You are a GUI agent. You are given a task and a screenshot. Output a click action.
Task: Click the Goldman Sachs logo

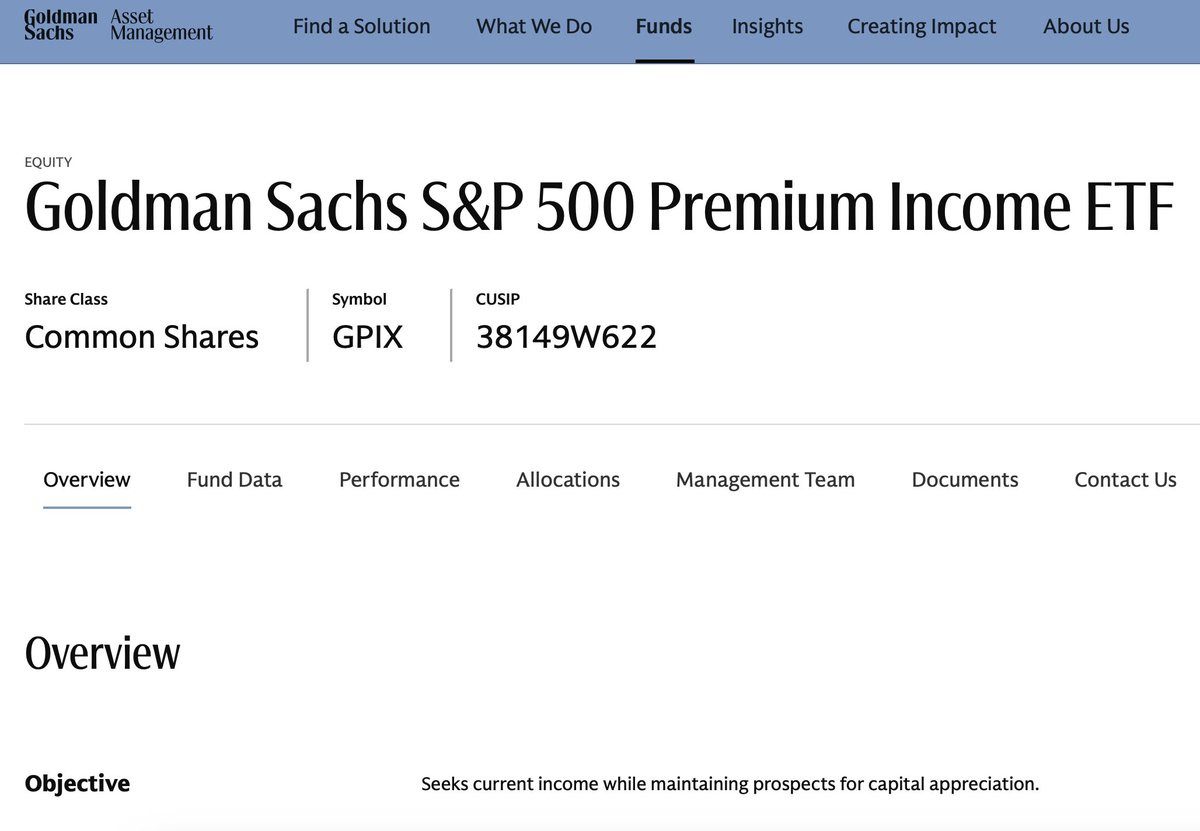click(x=60, y=25)
